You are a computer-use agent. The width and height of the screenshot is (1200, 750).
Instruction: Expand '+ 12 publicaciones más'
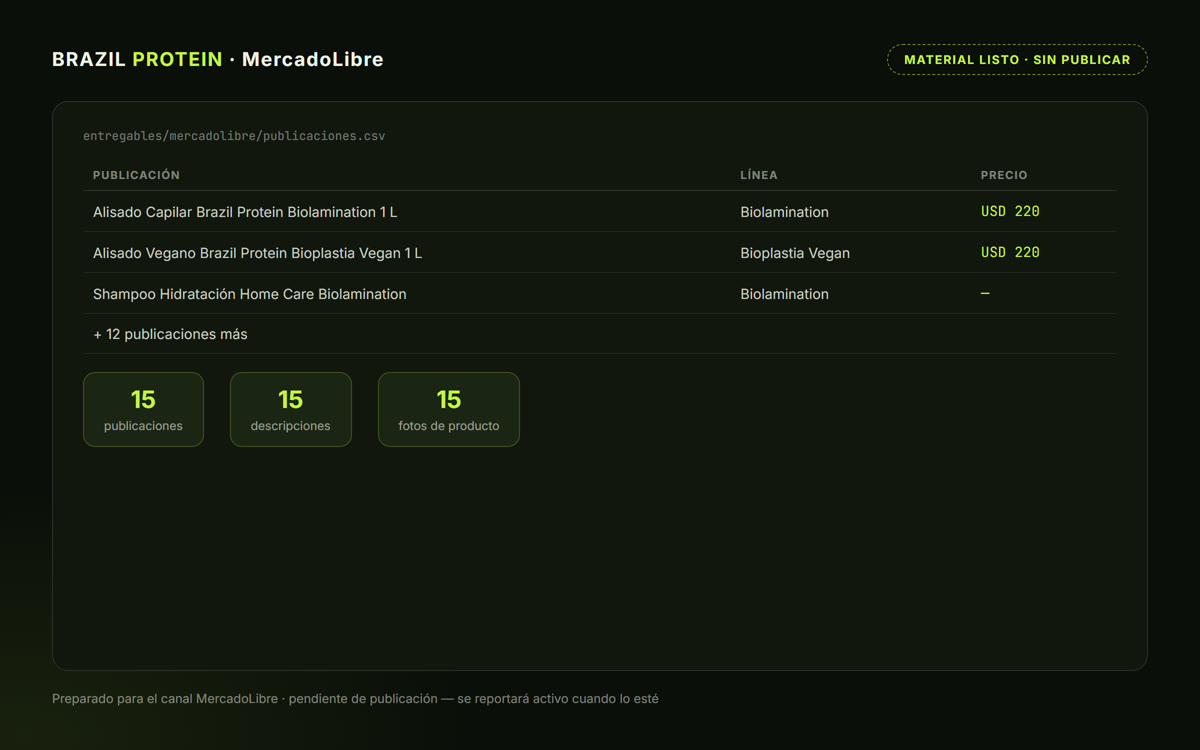click(170, 334)
